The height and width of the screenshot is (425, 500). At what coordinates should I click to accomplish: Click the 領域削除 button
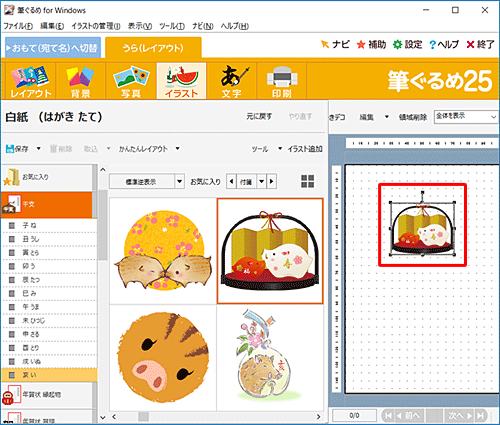[413, 117]
